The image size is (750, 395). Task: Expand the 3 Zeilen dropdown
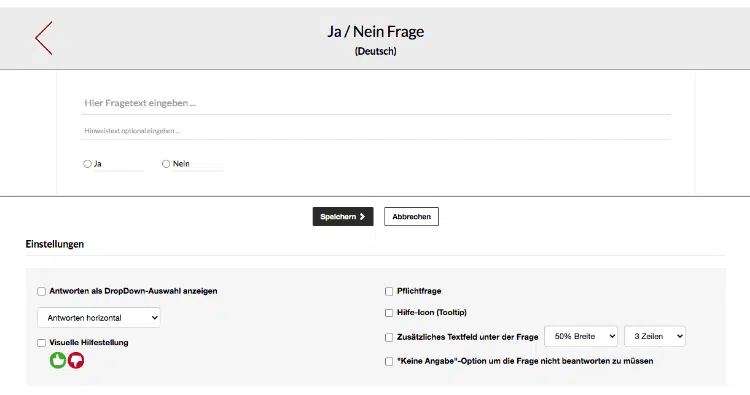pyautogui.click(x=655, y=337)
